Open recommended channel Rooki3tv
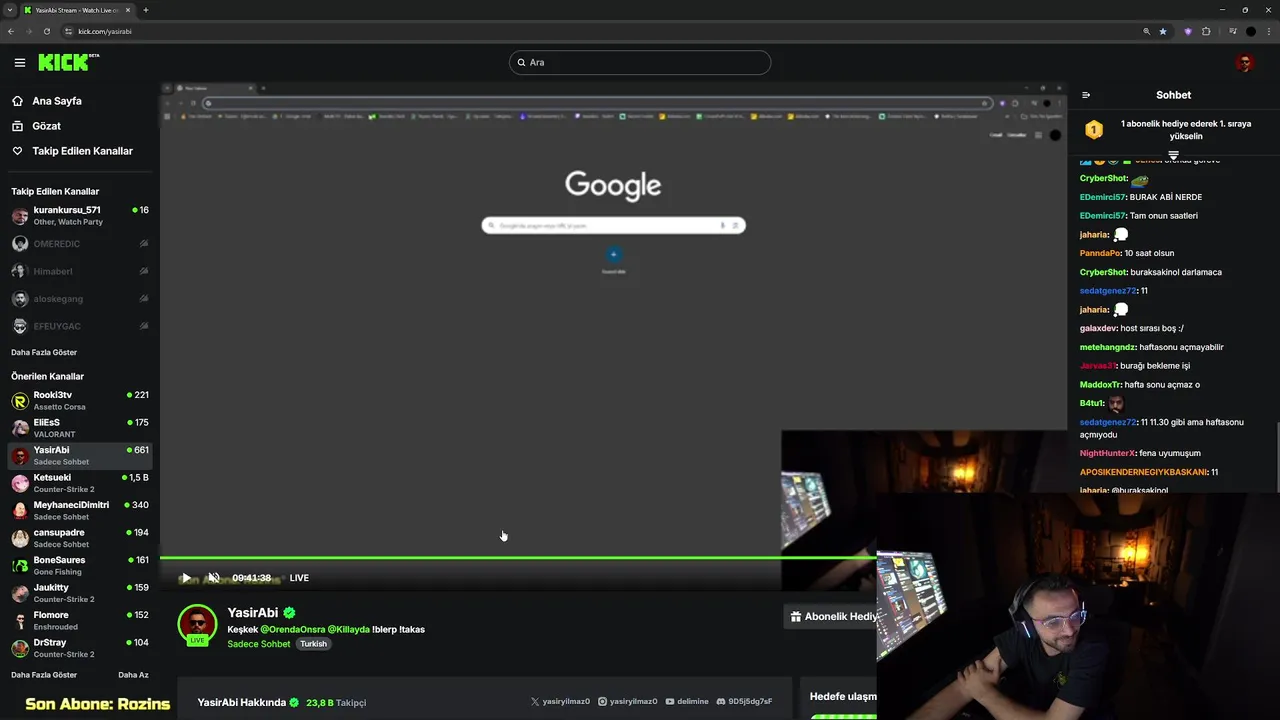Image resolution: width=1280 pixels, height=720 pixels. coord(80,401)
